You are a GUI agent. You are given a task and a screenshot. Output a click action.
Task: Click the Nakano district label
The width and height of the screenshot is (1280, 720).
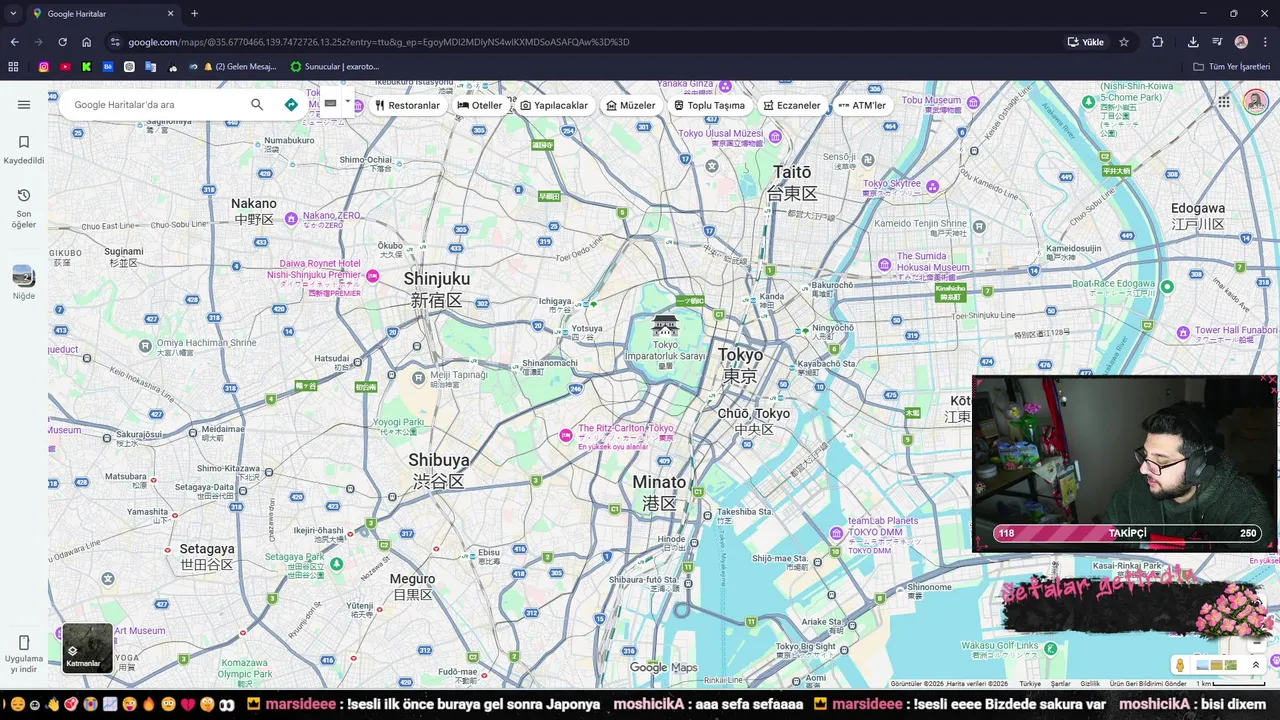coord(254,211)
